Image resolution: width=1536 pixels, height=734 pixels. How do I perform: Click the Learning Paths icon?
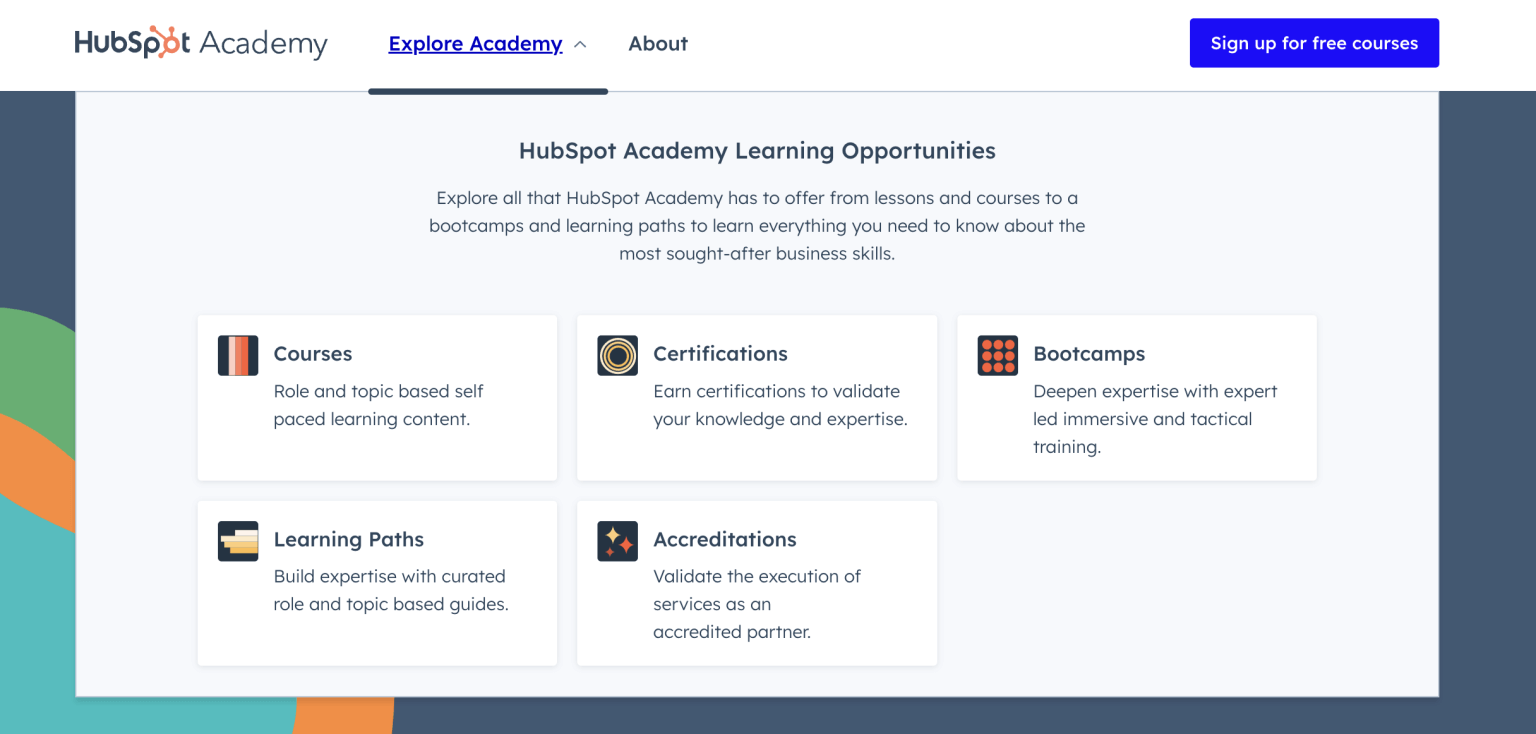tap(237, 541)
